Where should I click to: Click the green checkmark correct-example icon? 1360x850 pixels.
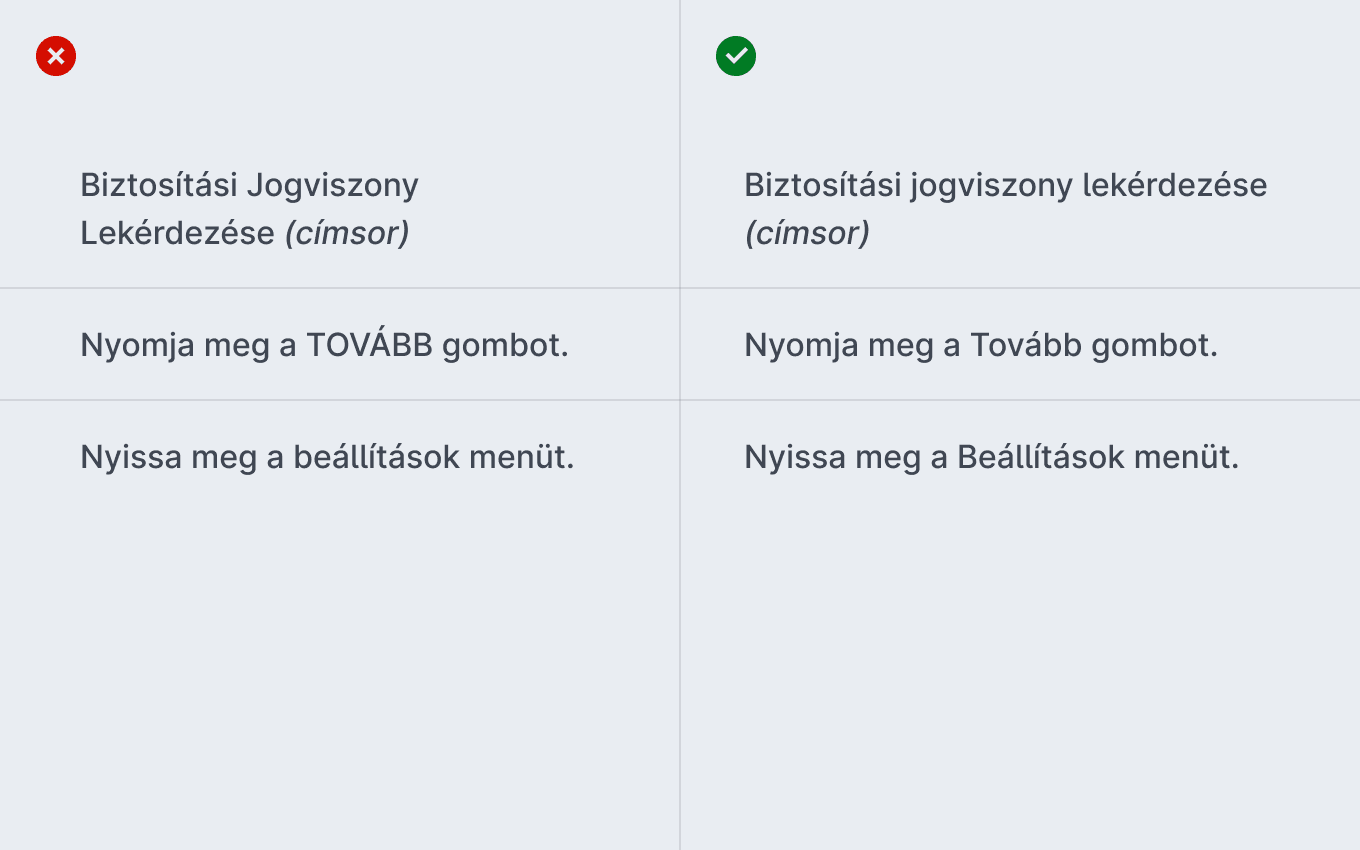(x=736, y=56)
